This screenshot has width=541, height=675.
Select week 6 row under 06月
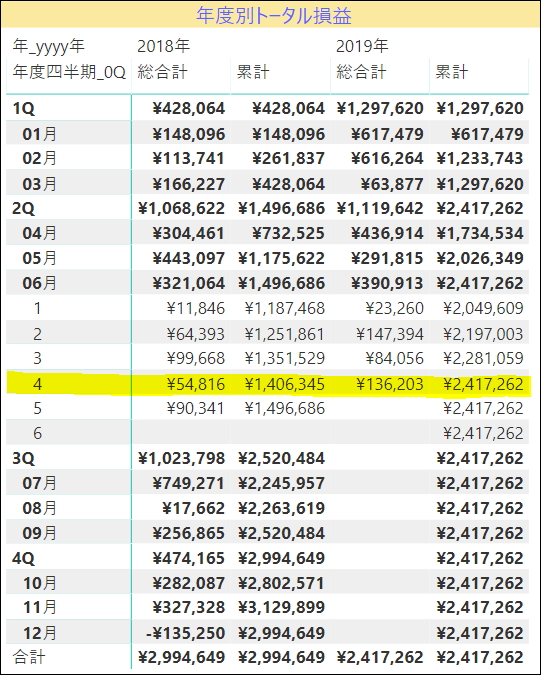37,433
